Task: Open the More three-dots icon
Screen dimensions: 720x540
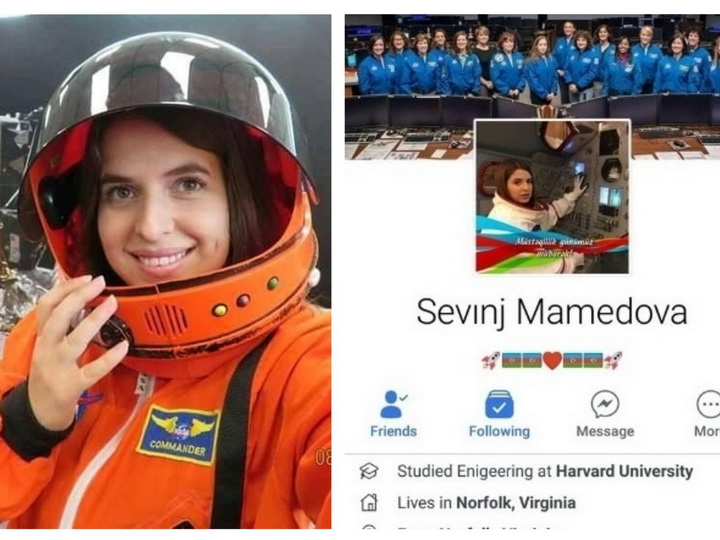Action: point(709,404)
